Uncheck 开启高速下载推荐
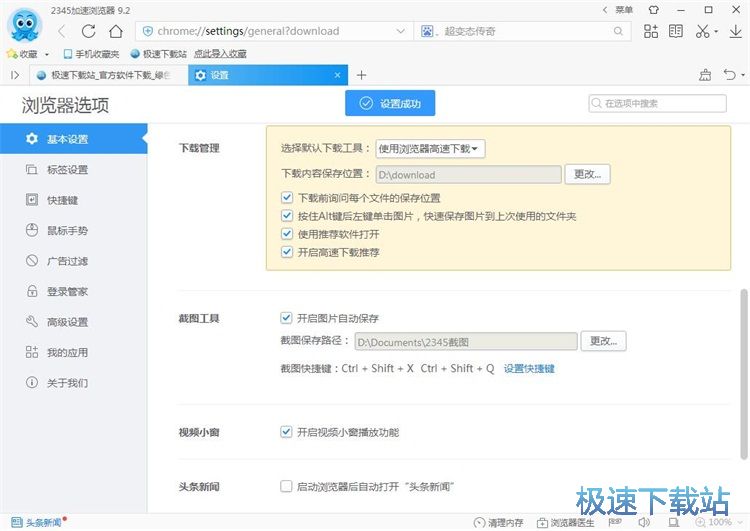 (x=287, y=252)
